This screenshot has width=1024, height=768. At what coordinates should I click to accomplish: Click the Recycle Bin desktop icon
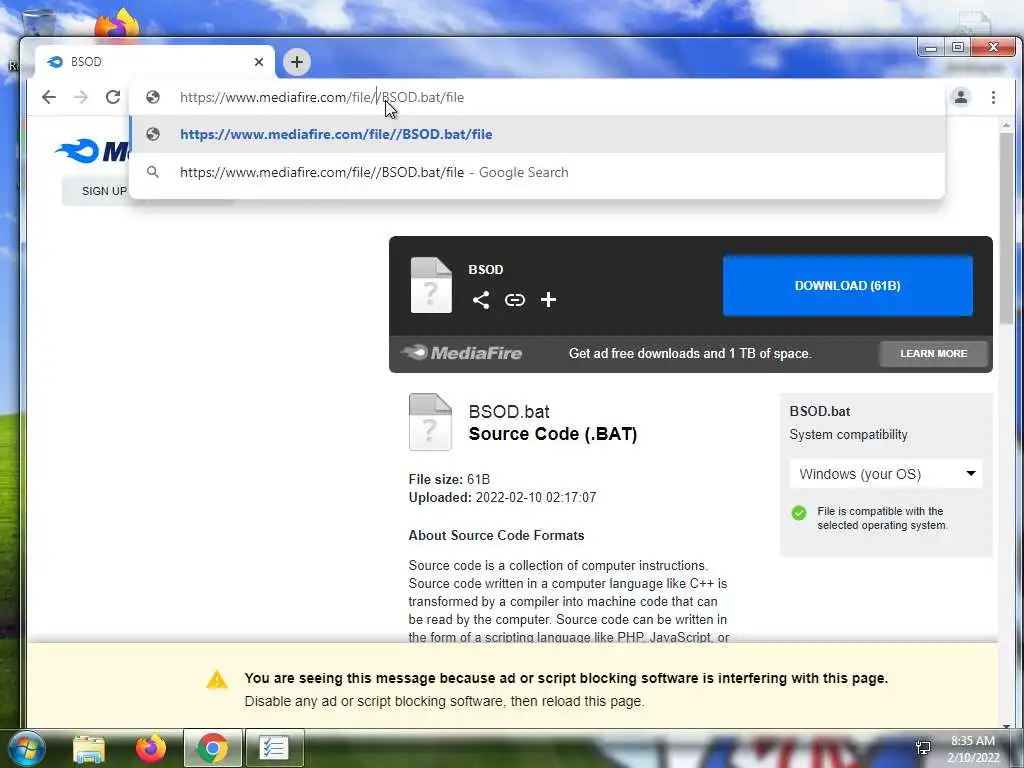click(37, 22)
